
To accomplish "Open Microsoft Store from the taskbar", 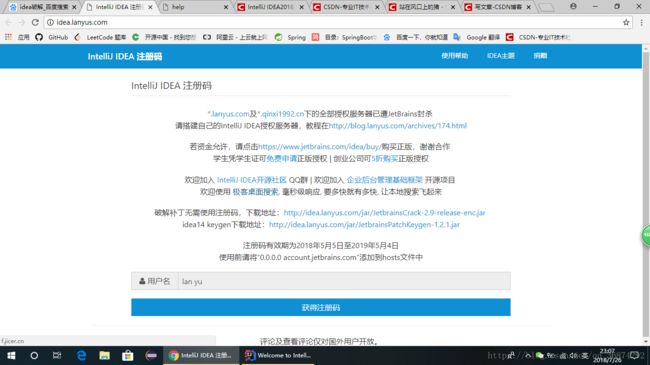I will [x=128, y=355].
